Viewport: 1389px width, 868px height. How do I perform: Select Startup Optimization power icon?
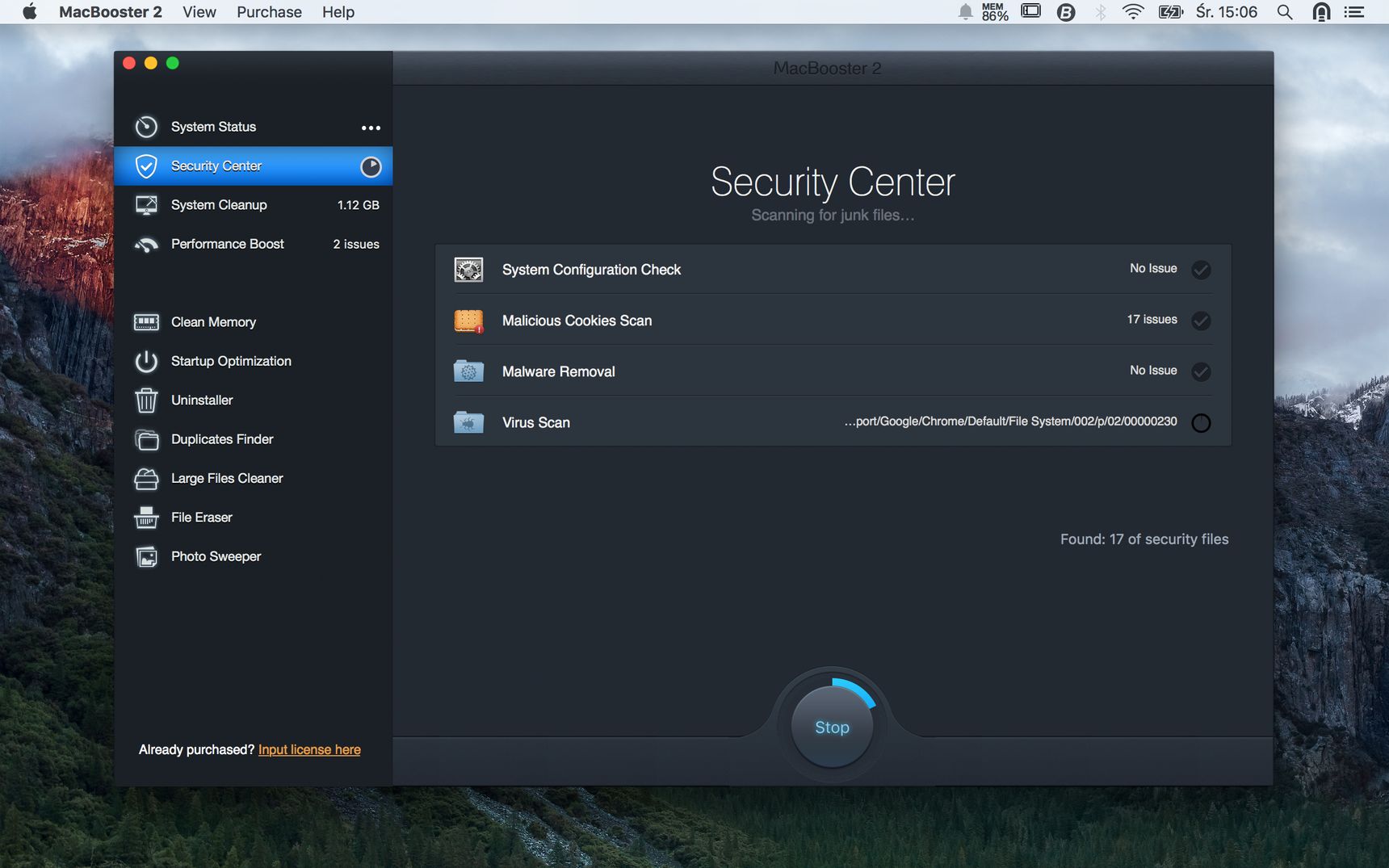[146, 361]
